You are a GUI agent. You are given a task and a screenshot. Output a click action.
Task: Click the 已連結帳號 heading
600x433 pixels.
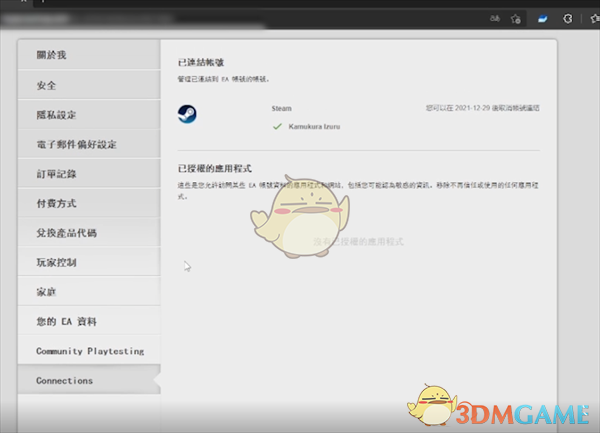(x=201, y=62)
